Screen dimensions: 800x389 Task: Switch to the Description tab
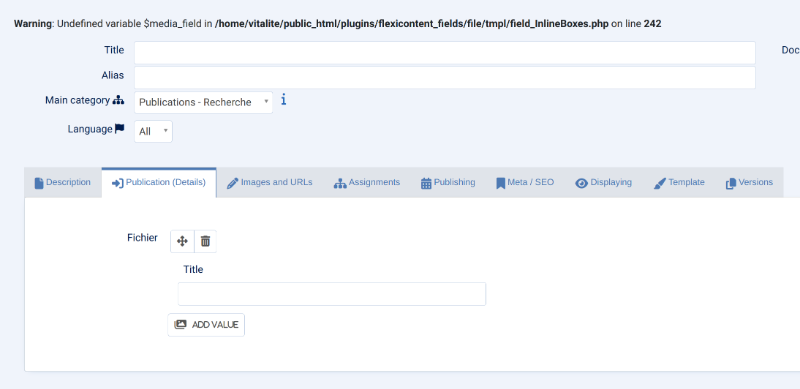(x=63, y=182)
